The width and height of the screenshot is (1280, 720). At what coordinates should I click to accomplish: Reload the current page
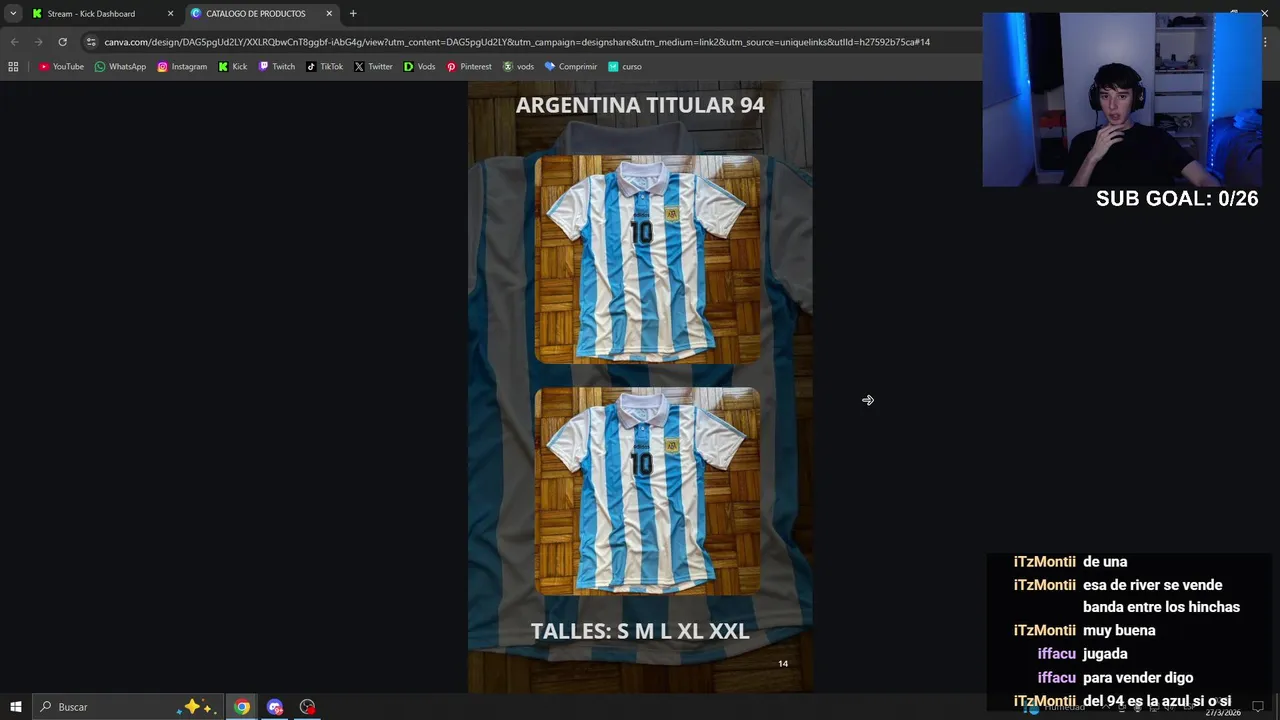62,42
